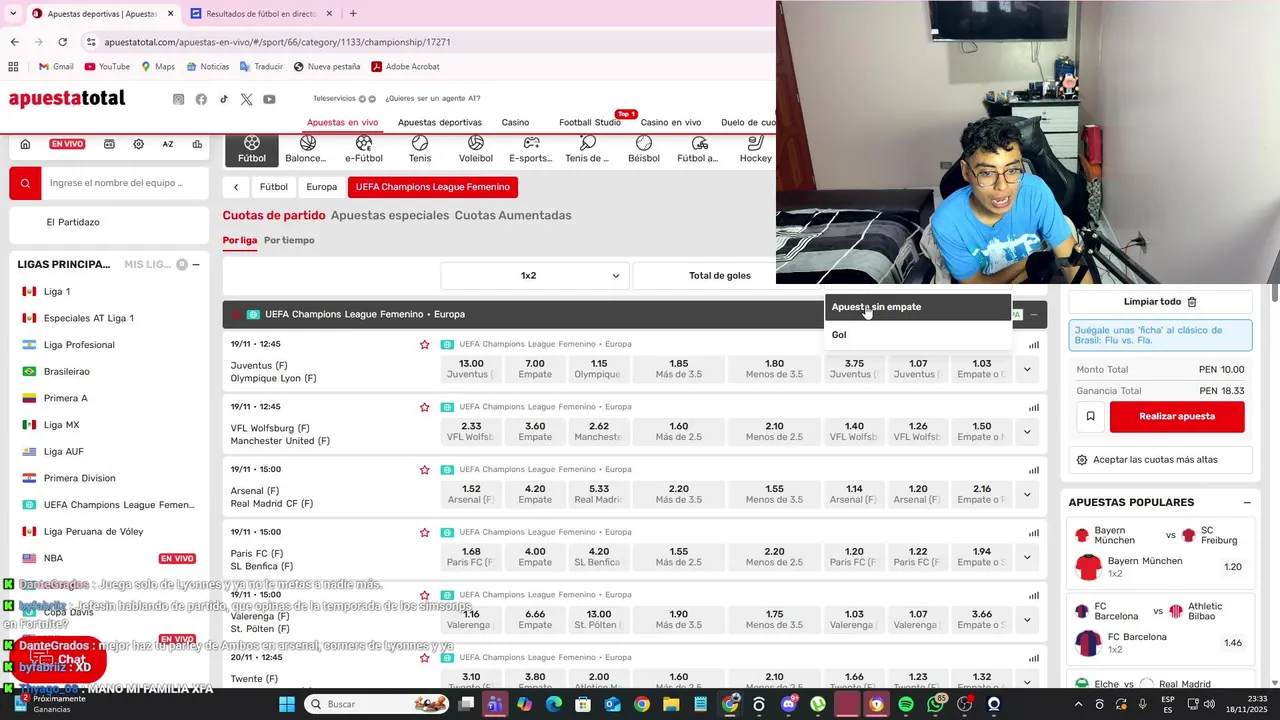Open Spotify from the Windows taskbar
Image resolution: width=1280 pixels, height=720 pixels.
pyautogui.click(x=906, y=704)
